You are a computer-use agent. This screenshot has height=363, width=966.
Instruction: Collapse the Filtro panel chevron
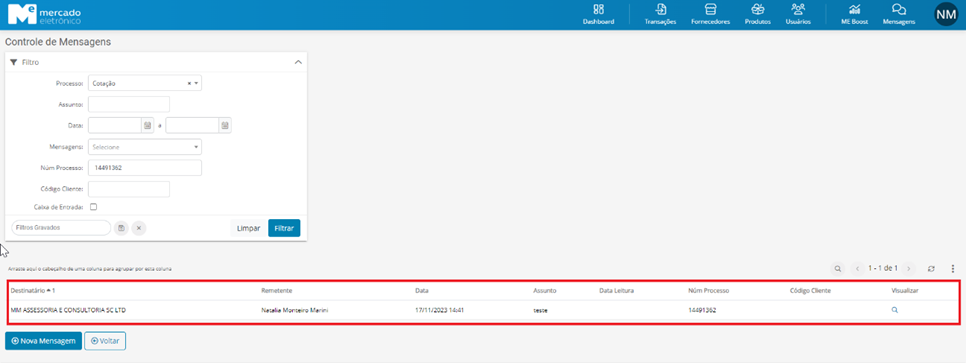pyautogui.click(x=298, y=62)
